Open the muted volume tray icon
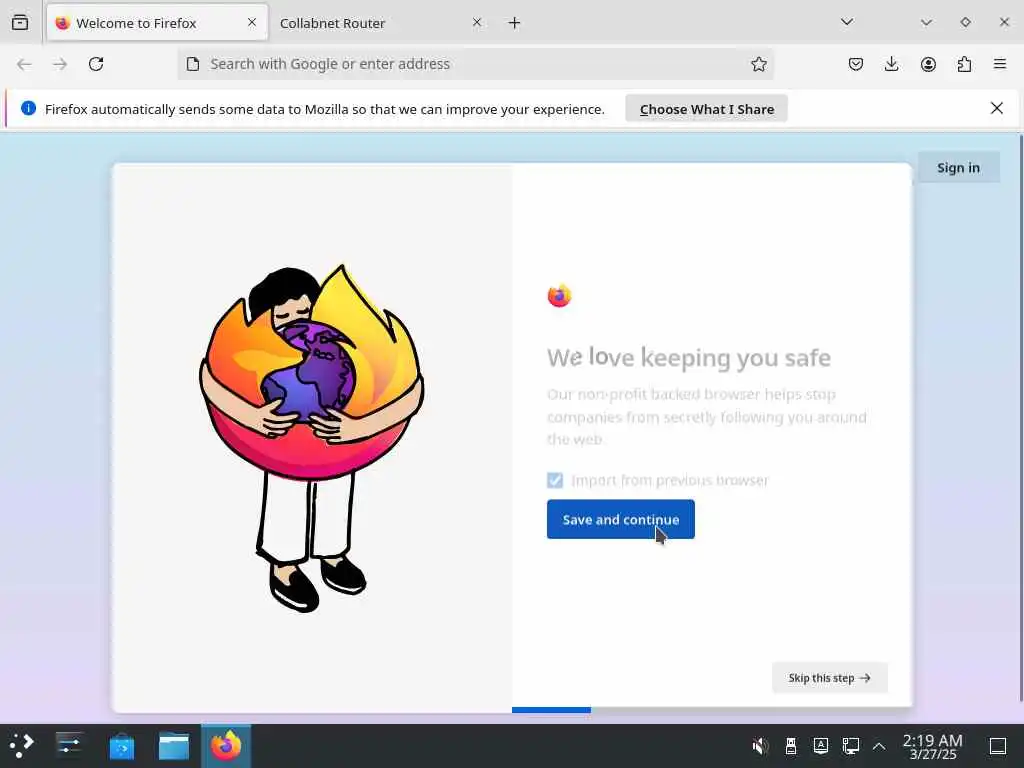The height and width of the screenshot is (768, 1024). pos(760,746)
